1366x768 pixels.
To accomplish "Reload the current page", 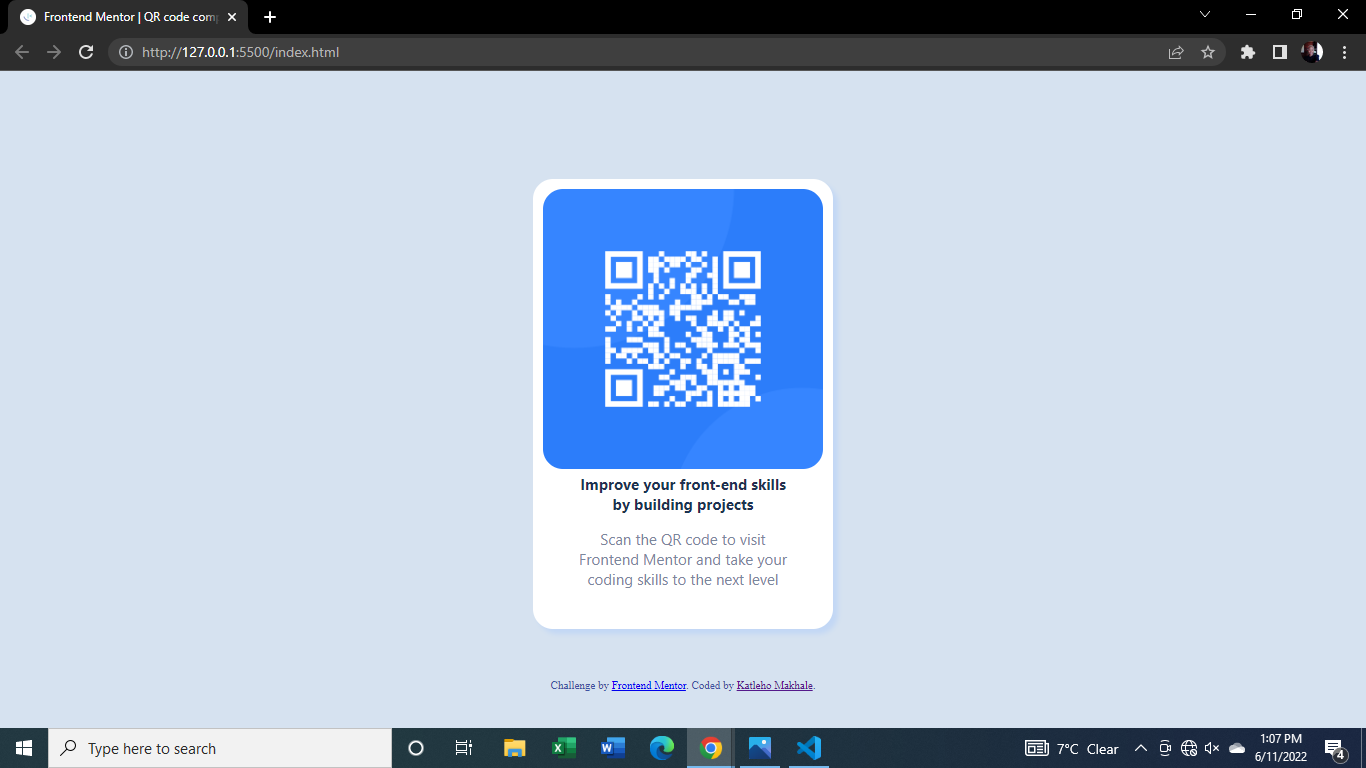I will pos(85,52).
